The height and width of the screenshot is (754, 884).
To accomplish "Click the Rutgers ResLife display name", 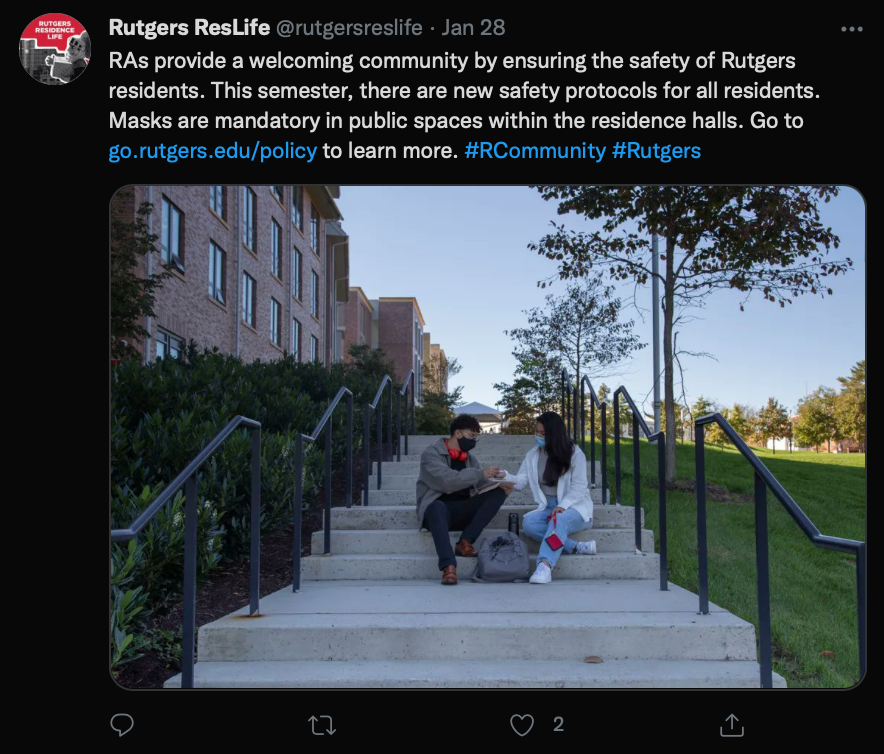I will coord(189,28).
